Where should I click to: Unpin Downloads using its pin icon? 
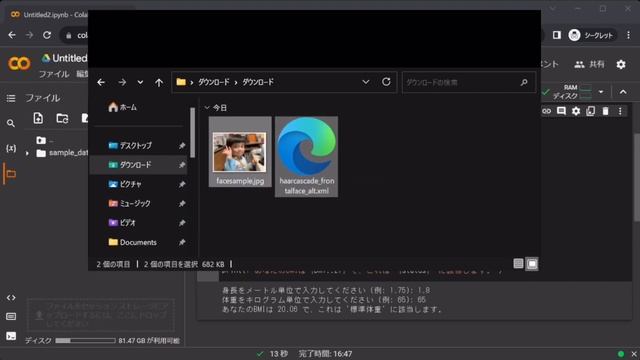182,165
